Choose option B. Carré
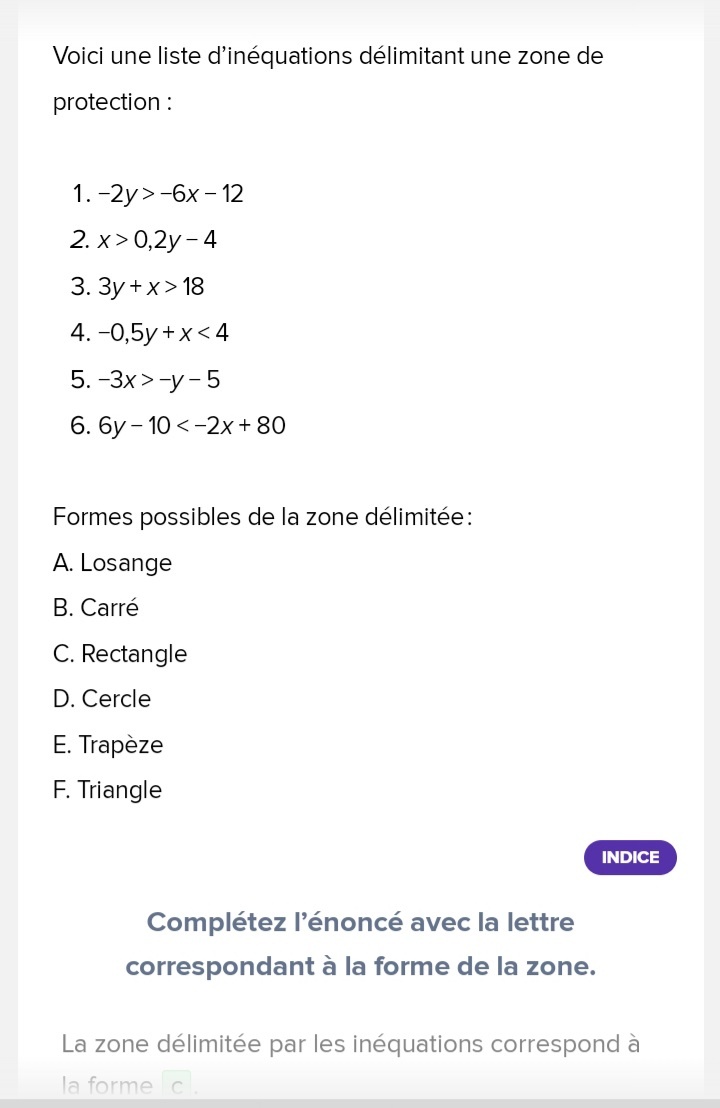Screen dimensions: 720x1108 point(96,608)
